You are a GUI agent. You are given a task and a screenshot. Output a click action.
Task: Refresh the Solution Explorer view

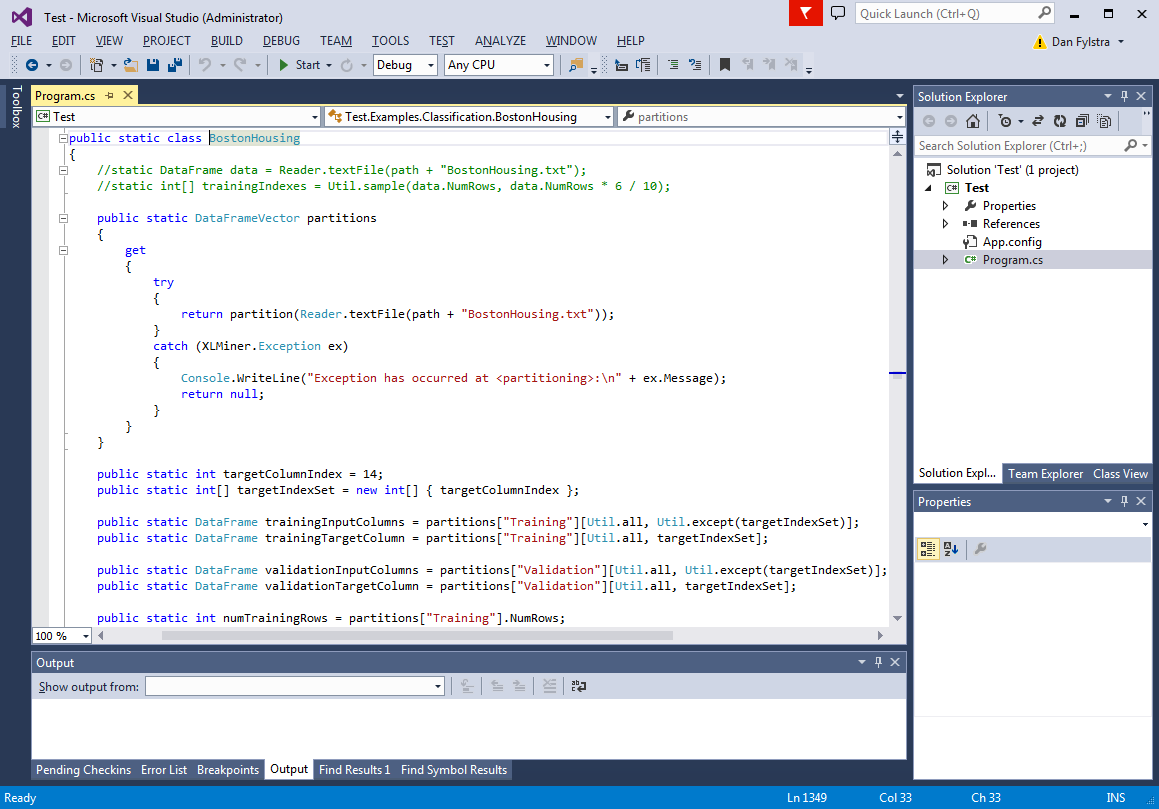pyautogui.click(x=1060, y=121)
